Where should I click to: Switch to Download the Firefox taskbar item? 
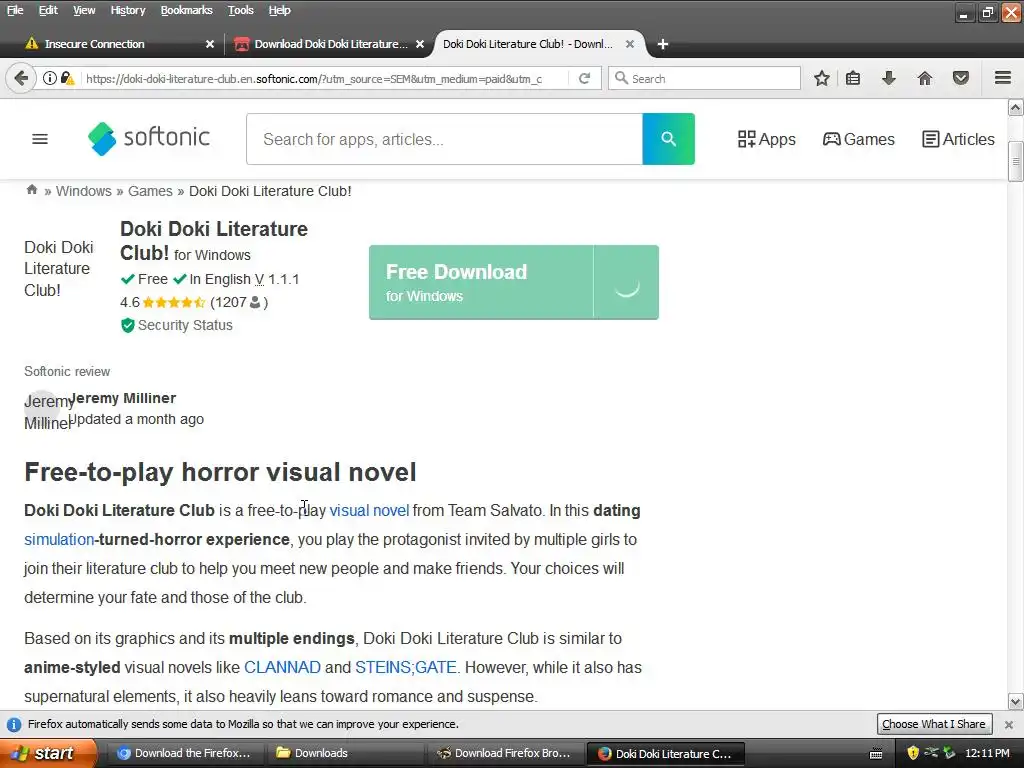pyautogui.click(x=184, y=753)
